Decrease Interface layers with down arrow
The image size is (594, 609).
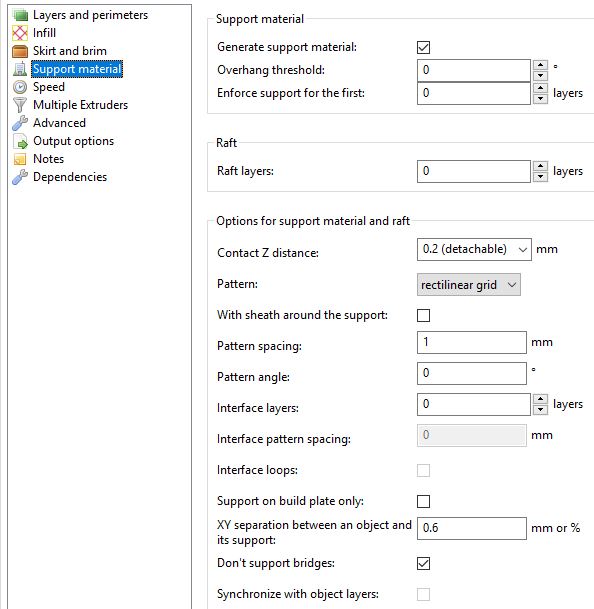tap(540, 410)
